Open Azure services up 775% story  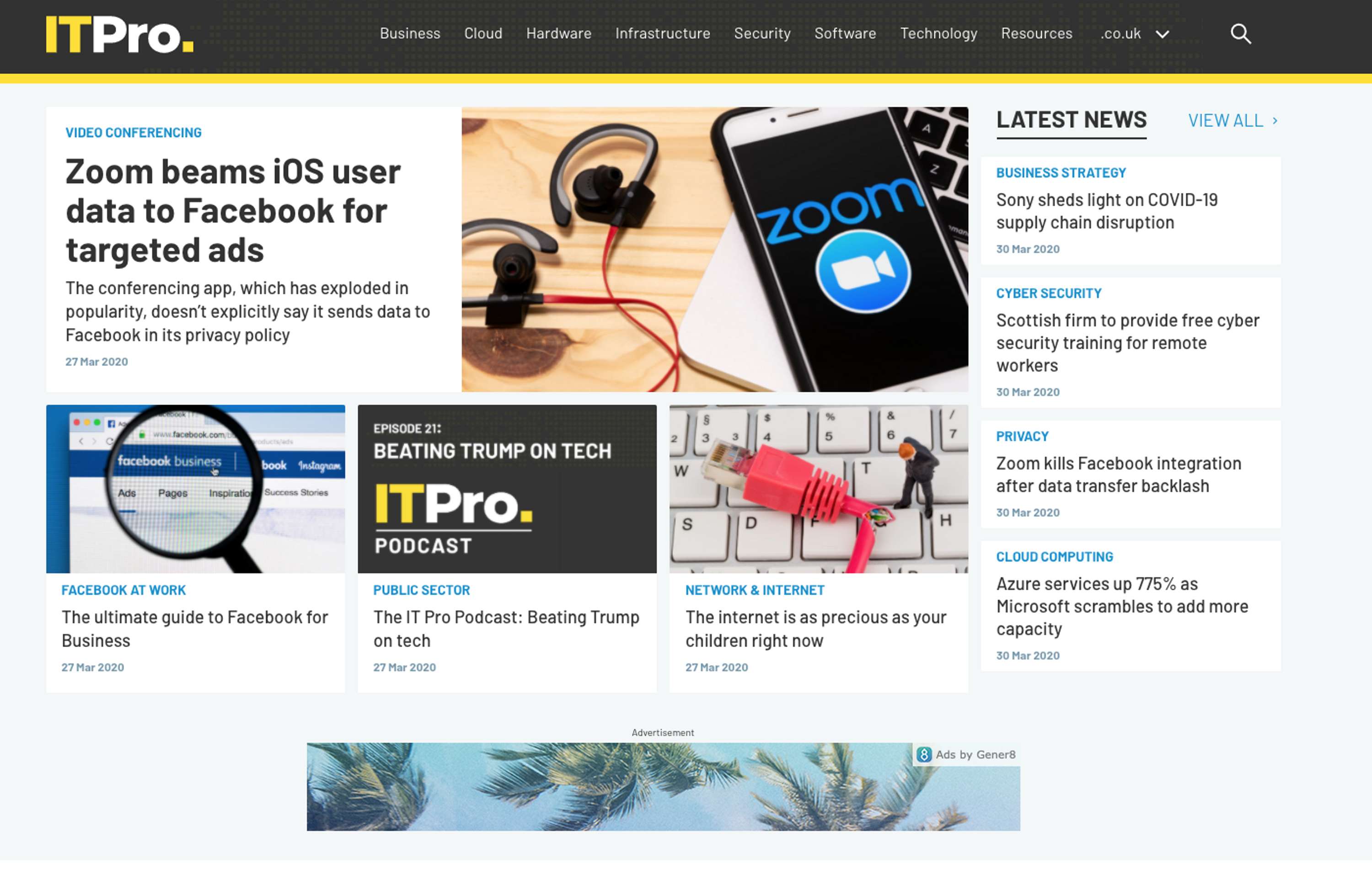point(1122,606)
